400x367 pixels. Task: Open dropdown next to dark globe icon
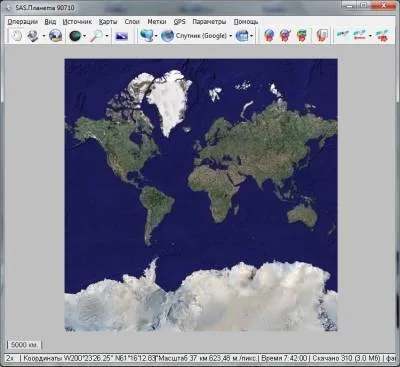click(85, 36)
